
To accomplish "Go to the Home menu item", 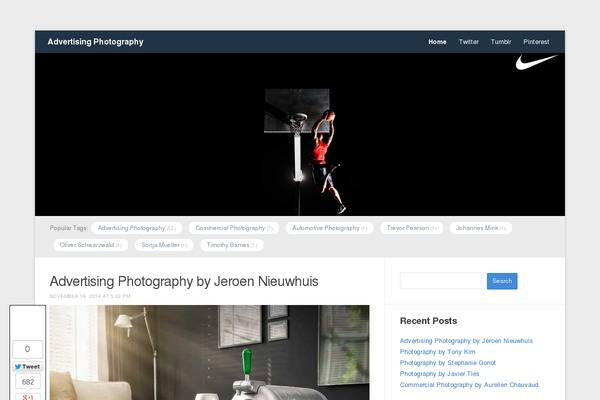I will coord(437,42).
